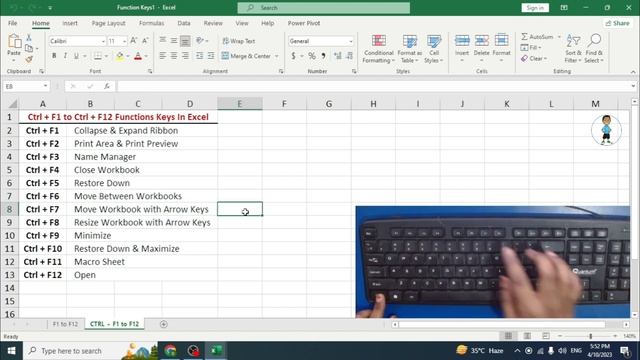
Task: Click the Share button
Action: coord(618,23)
